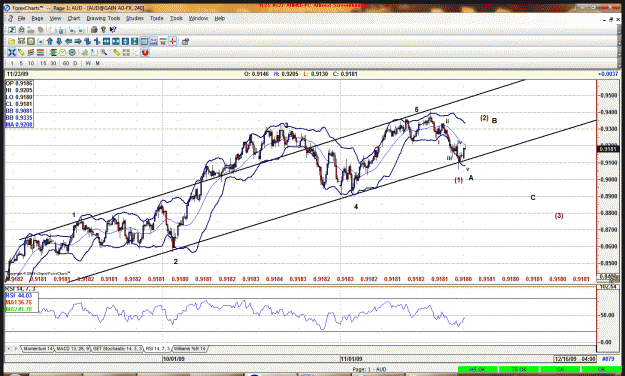625x376 pixels.
Task: Click the MA 0.9208 legend entry
Action: point(19,125)
